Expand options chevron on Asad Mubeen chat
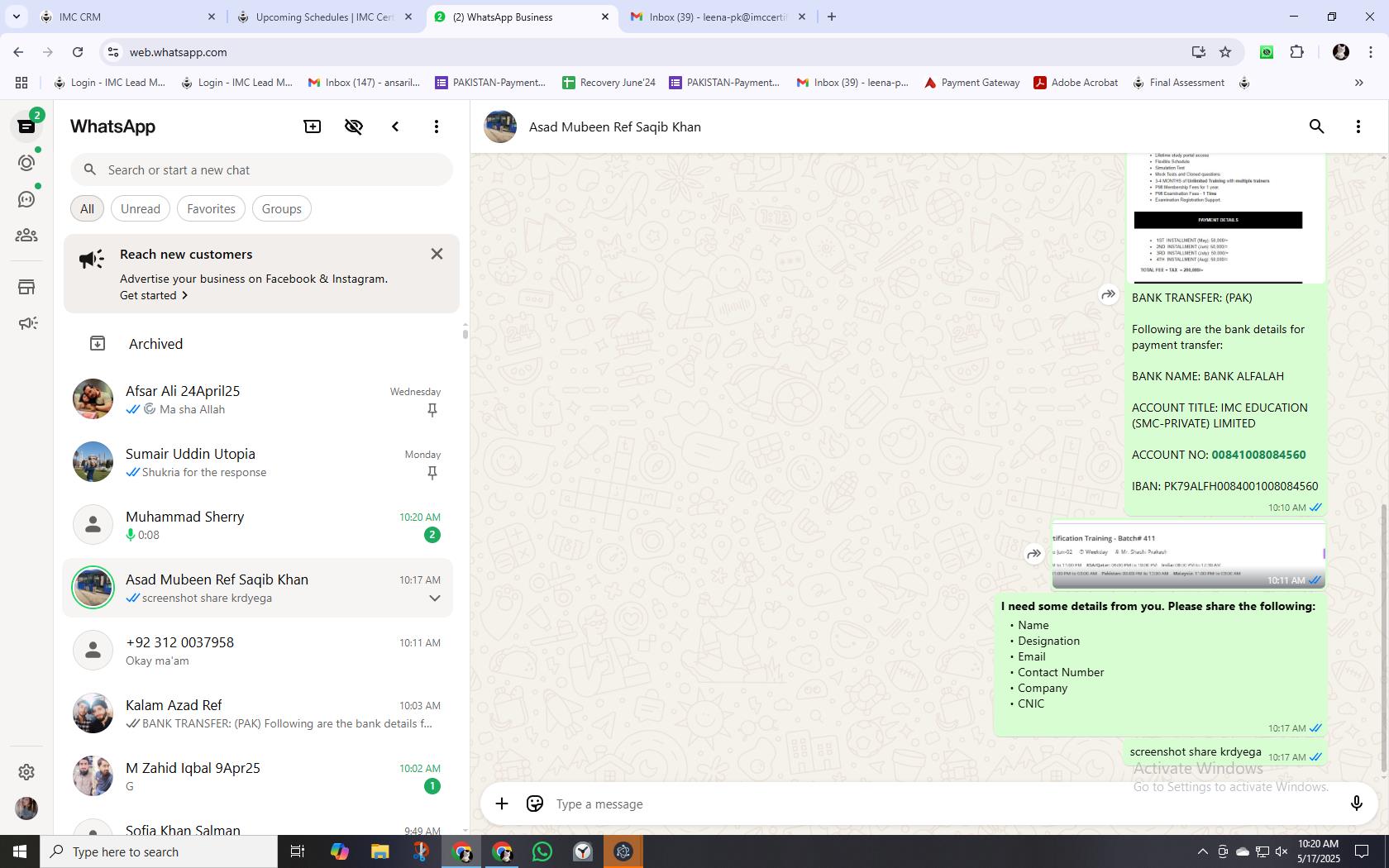1389x868 pixels. coord(434,598)
